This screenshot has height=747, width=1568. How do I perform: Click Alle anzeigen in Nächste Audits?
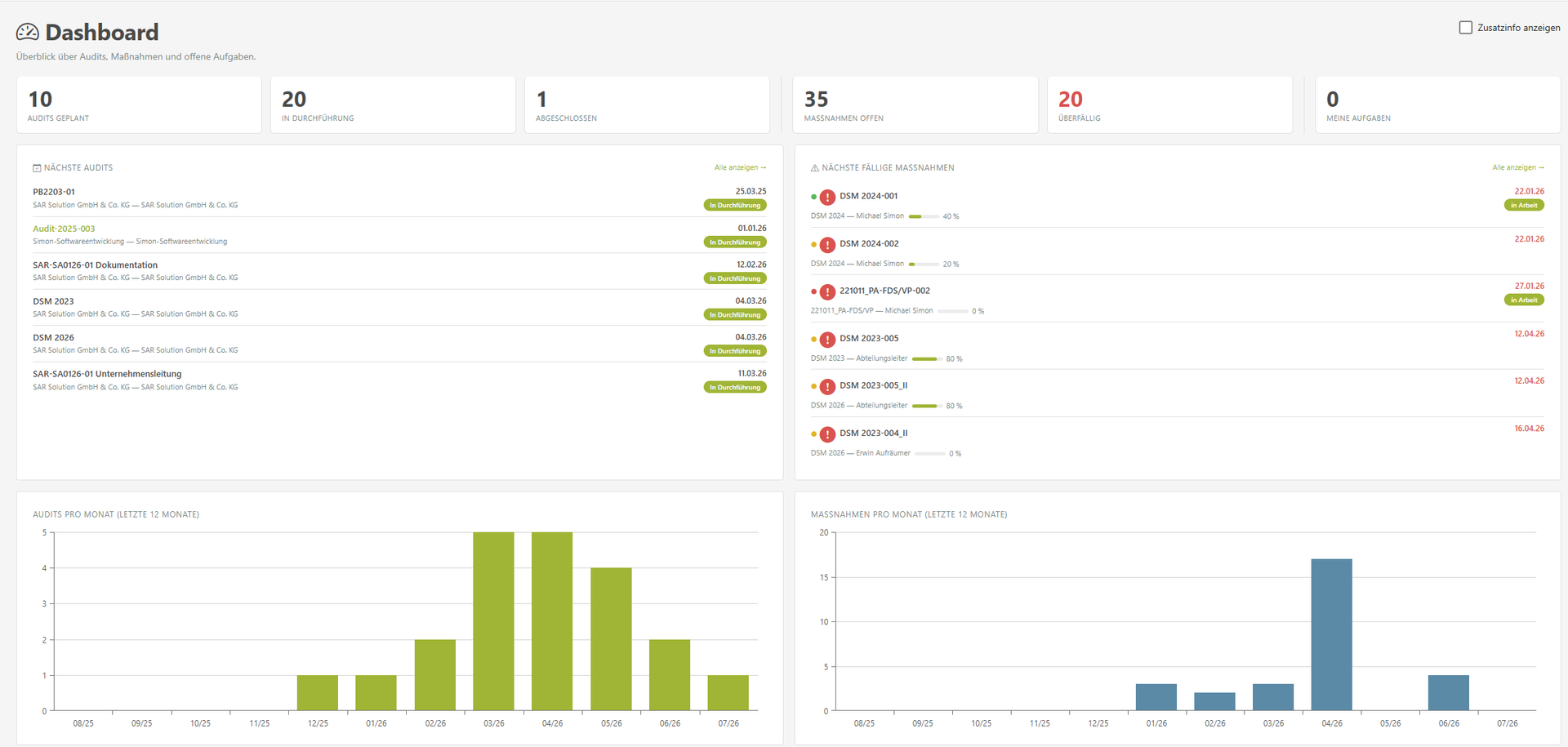[740, 167]
